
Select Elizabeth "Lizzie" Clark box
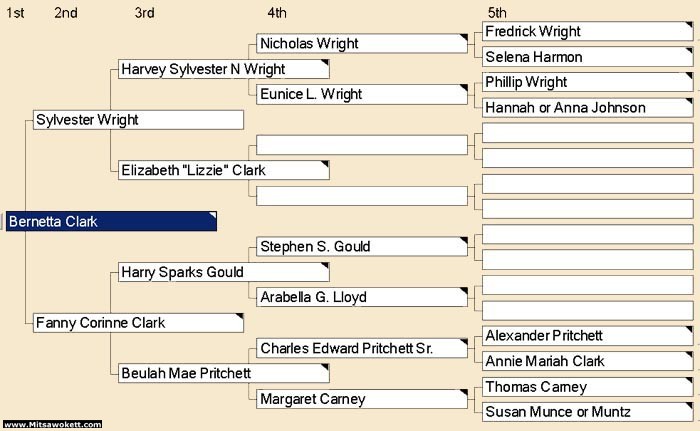point(224,170)
